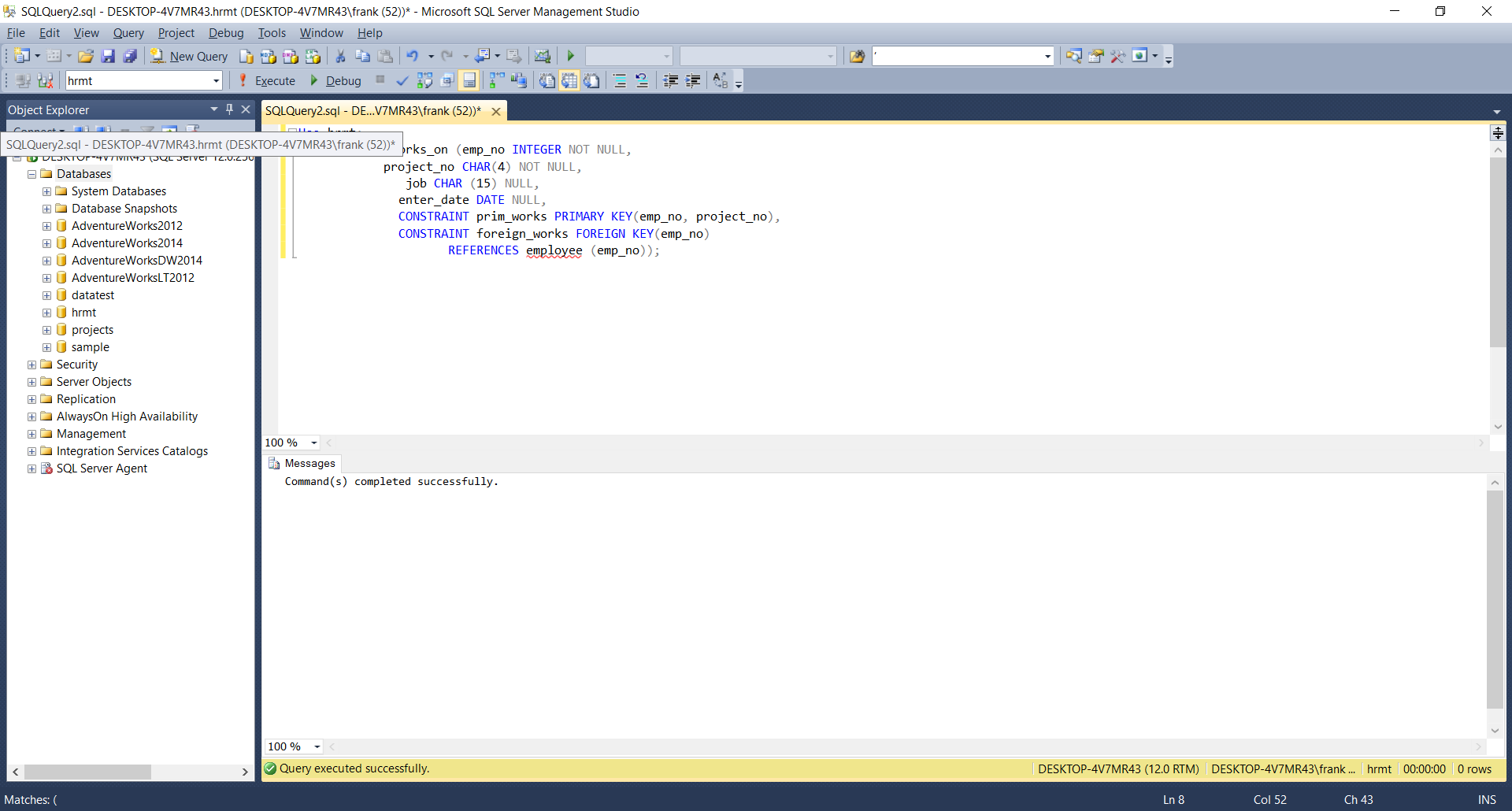
Task: Close the Object Explorer panel
Action: [x=246, y=109]
